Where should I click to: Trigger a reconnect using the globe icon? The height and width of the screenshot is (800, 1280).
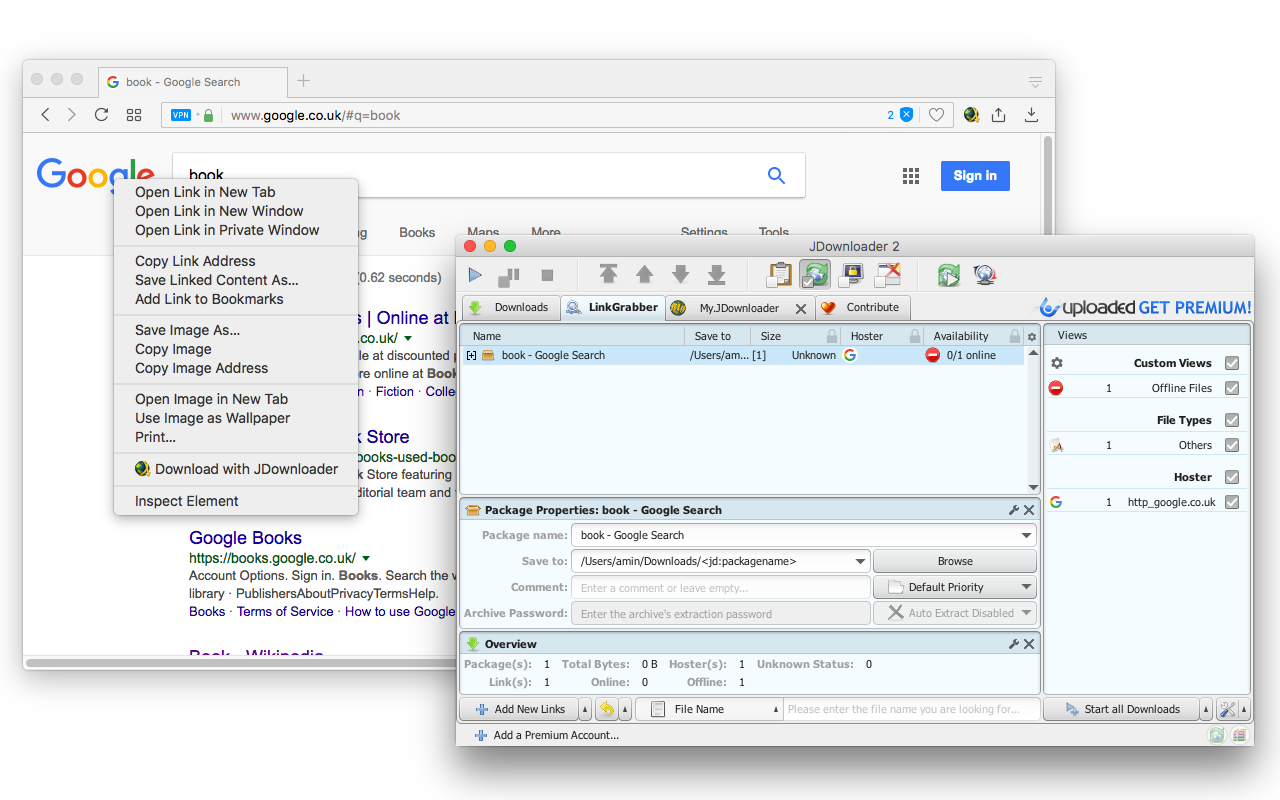point(985,274)
